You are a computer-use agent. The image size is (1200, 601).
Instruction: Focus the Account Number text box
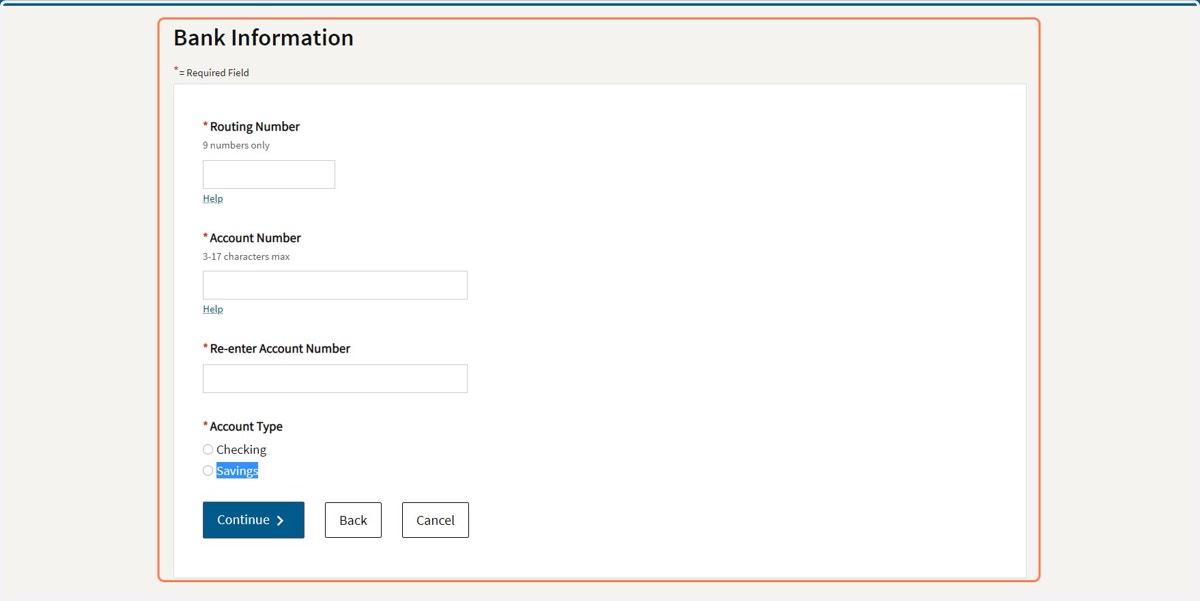[x=335, y=285]
